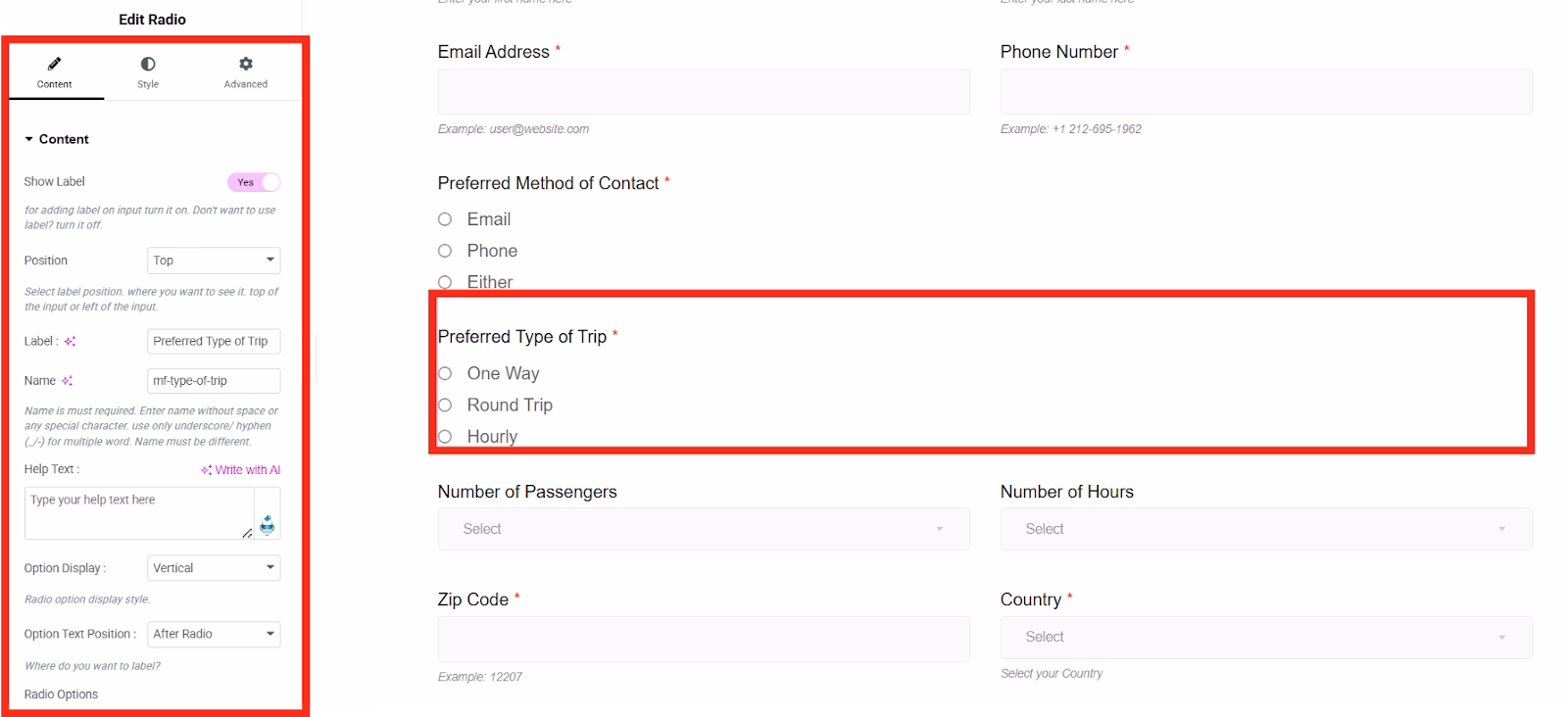Expand the Number of Passengers select
This screenshot has width=1568, height=717.
(x=703, y=529)
